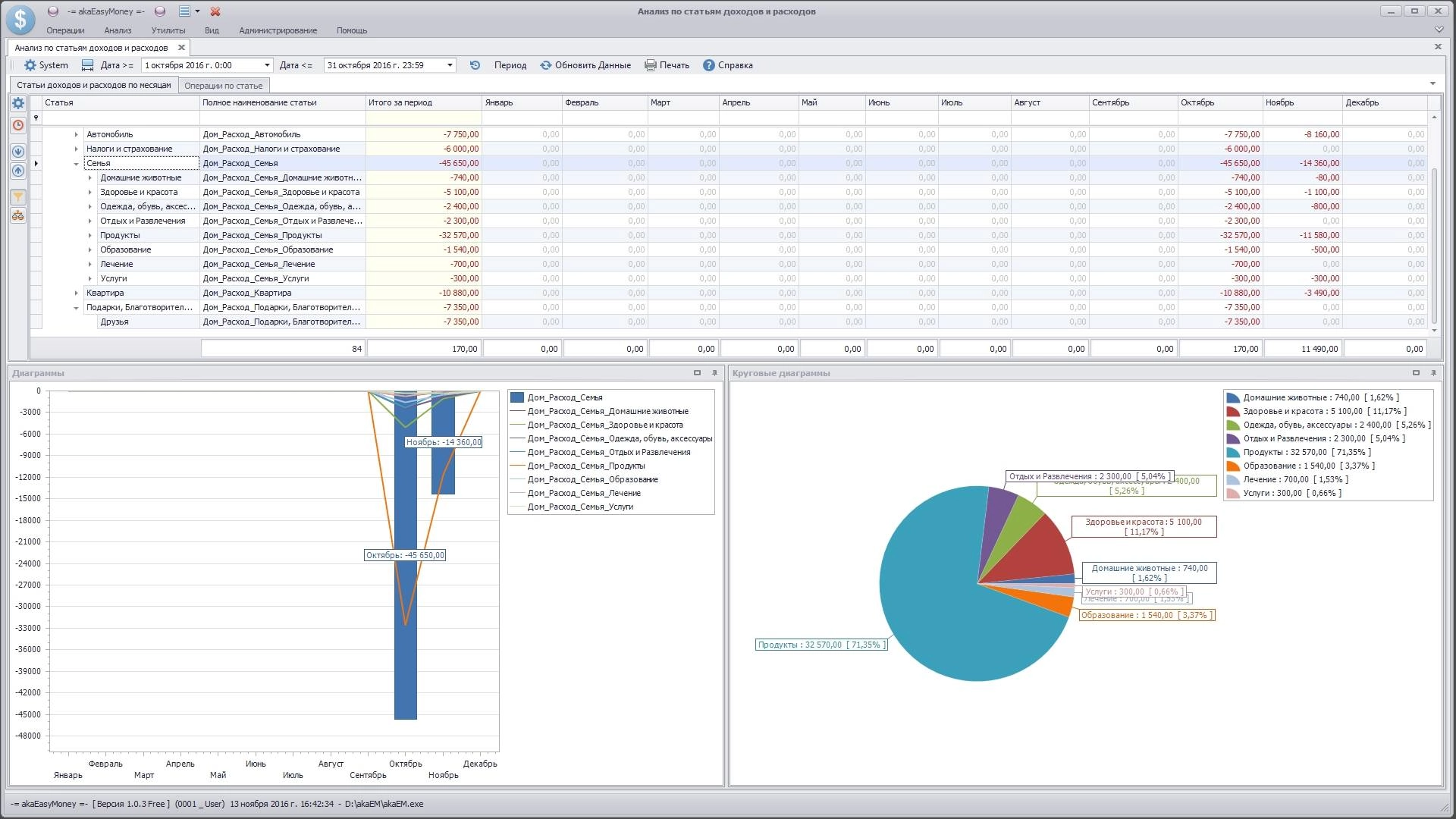Open the Утилиты menu
This screenshot has height=819, width=1456.
pyautogui.click(x=168, y=30)
